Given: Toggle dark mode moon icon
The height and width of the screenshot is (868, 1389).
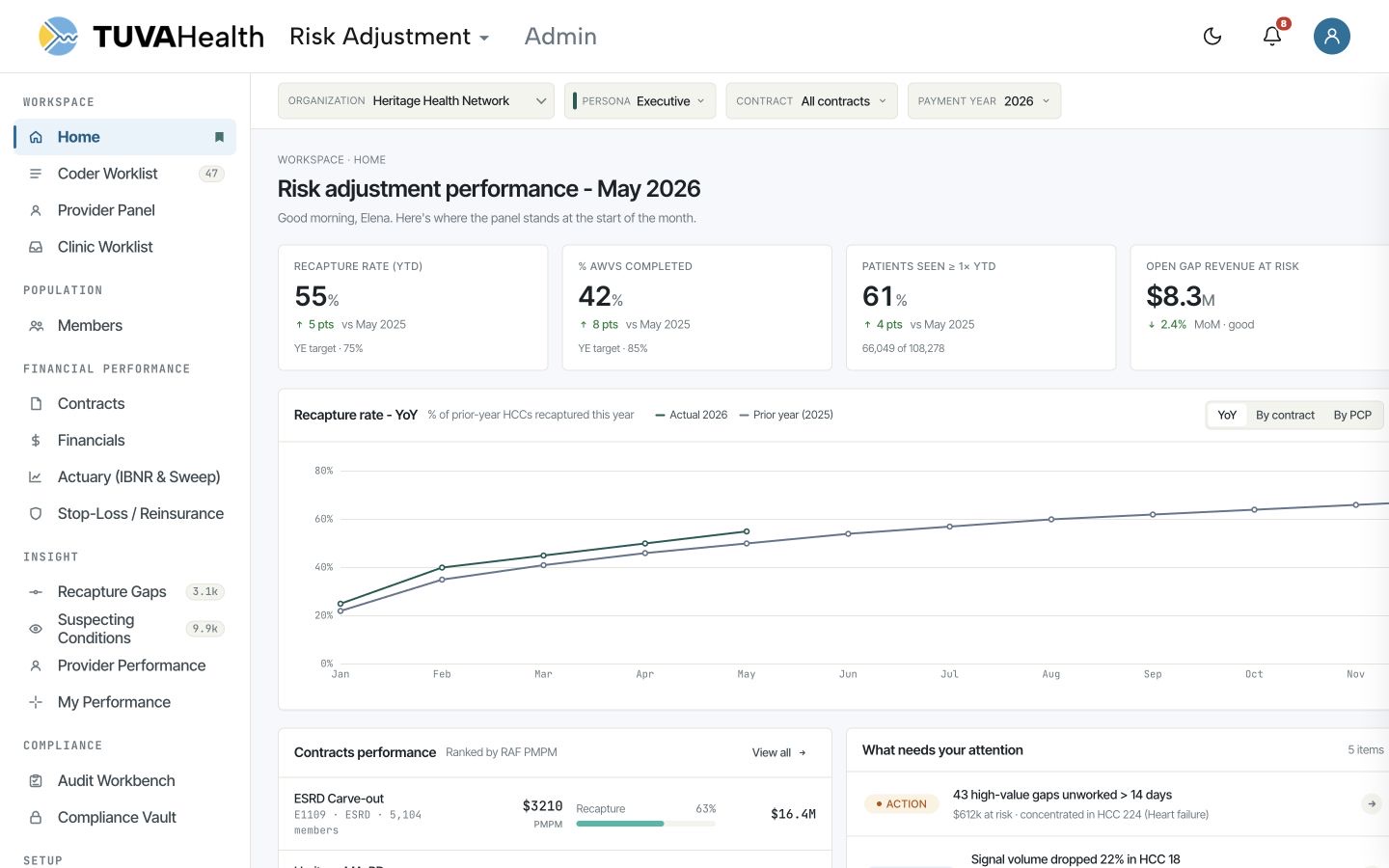Looking at the screenshot, I should pyautogui.click(x=1212, y=37).
